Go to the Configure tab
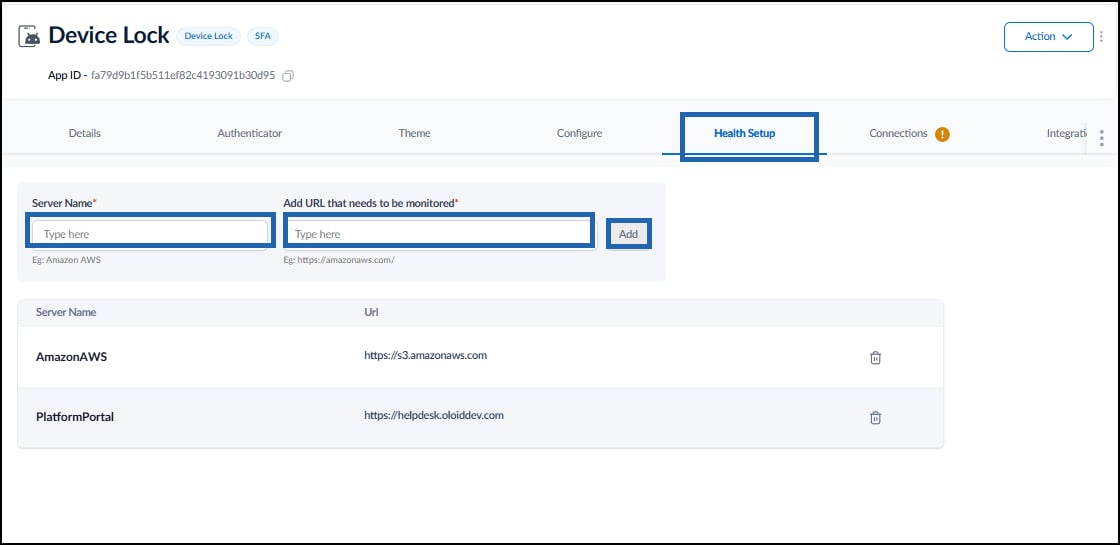 [579, 133]
